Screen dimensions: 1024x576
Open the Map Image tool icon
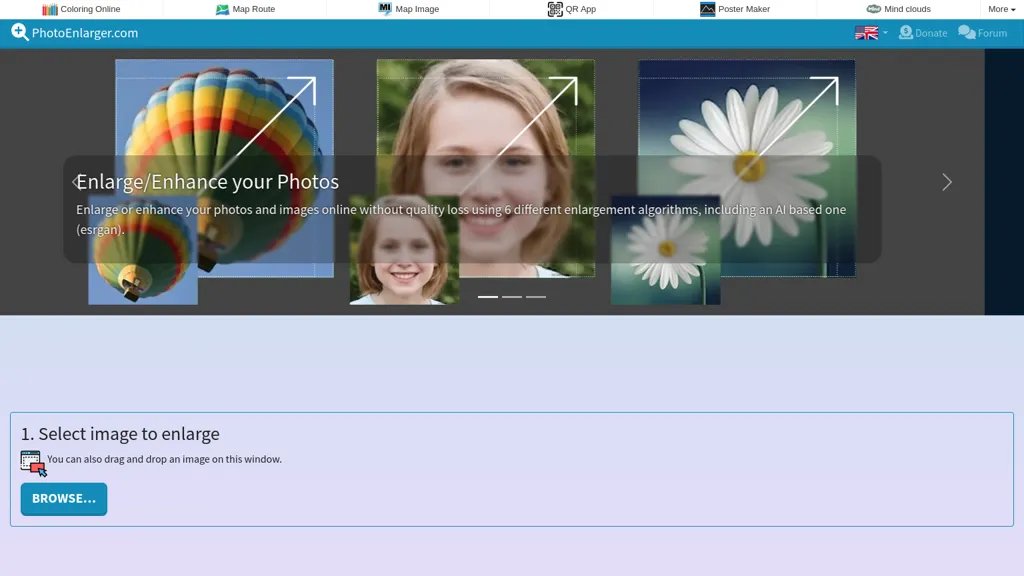385,9
